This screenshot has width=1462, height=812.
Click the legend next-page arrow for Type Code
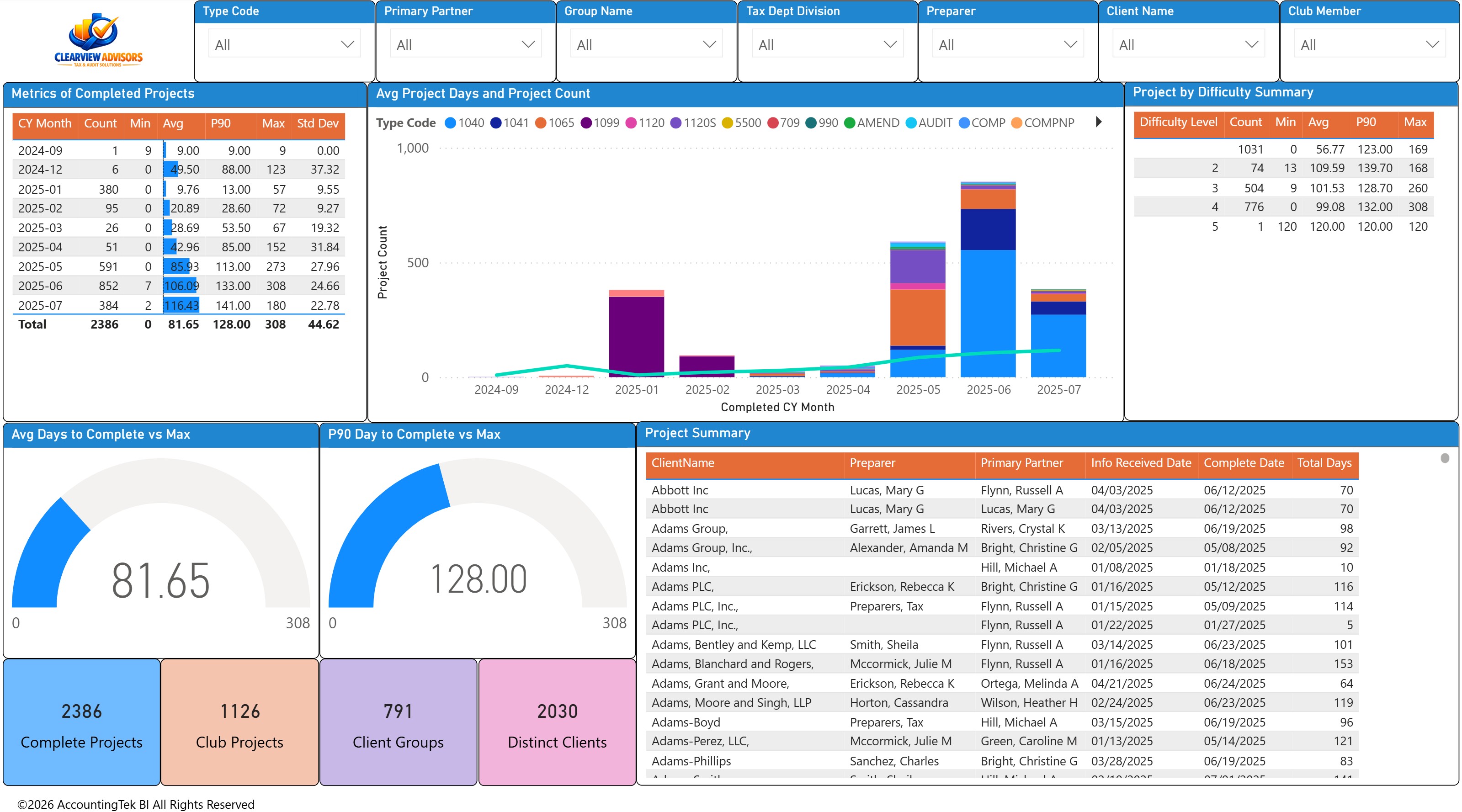point(1099,122)
